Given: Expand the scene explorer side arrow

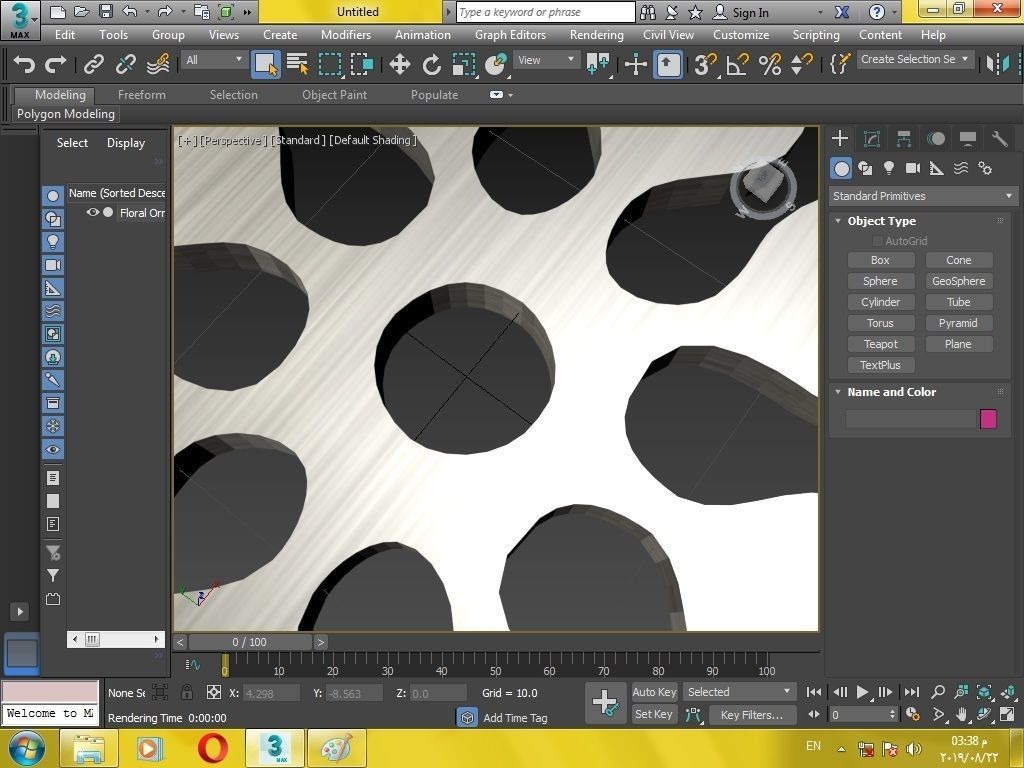Looking at the screenshot, I should click(x=20, y=611).
